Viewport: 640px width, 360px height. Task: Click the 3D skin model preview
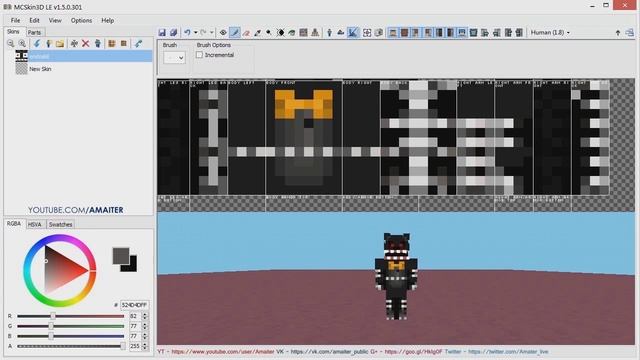pos(396,276)
